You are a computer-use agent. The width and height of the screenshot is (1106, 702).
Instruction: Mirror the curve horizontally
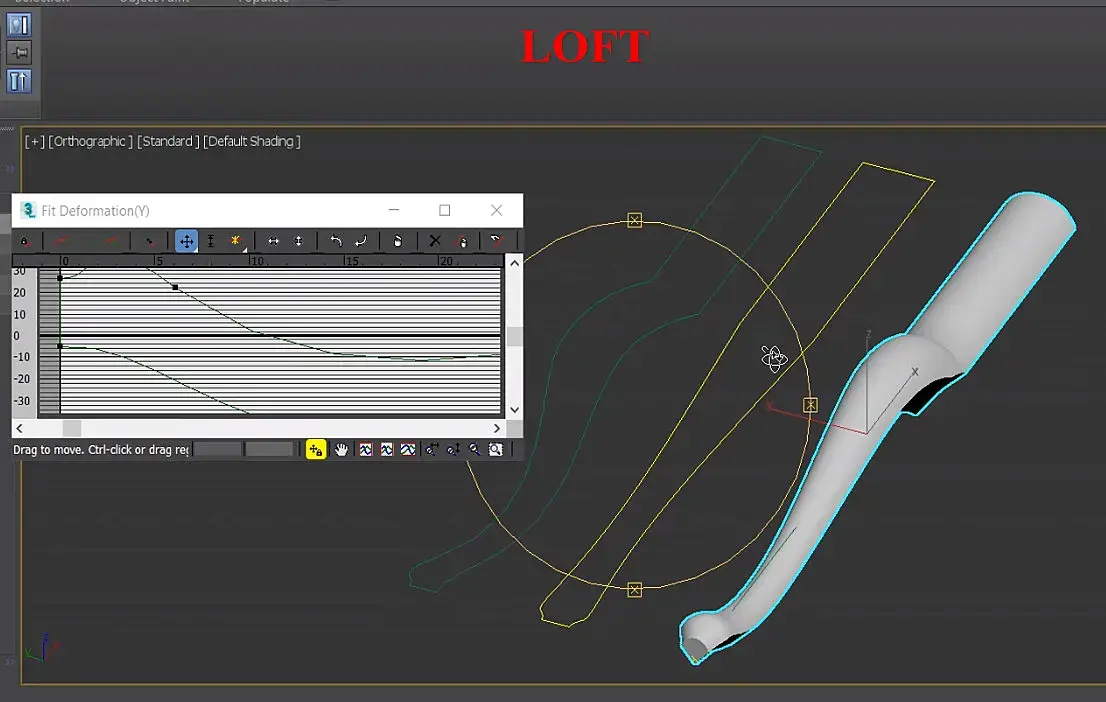(x=273, y=241)
